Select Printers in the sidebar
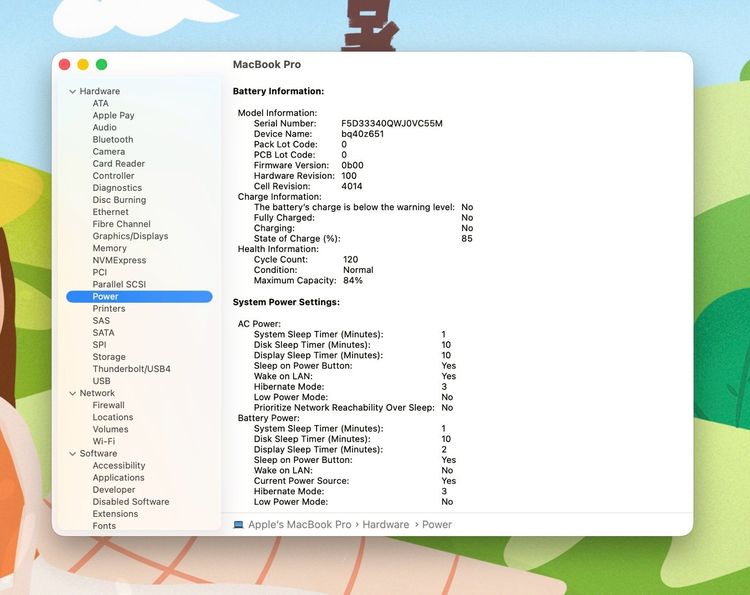Viewport: 750px width, 595px height. (109, 309)
